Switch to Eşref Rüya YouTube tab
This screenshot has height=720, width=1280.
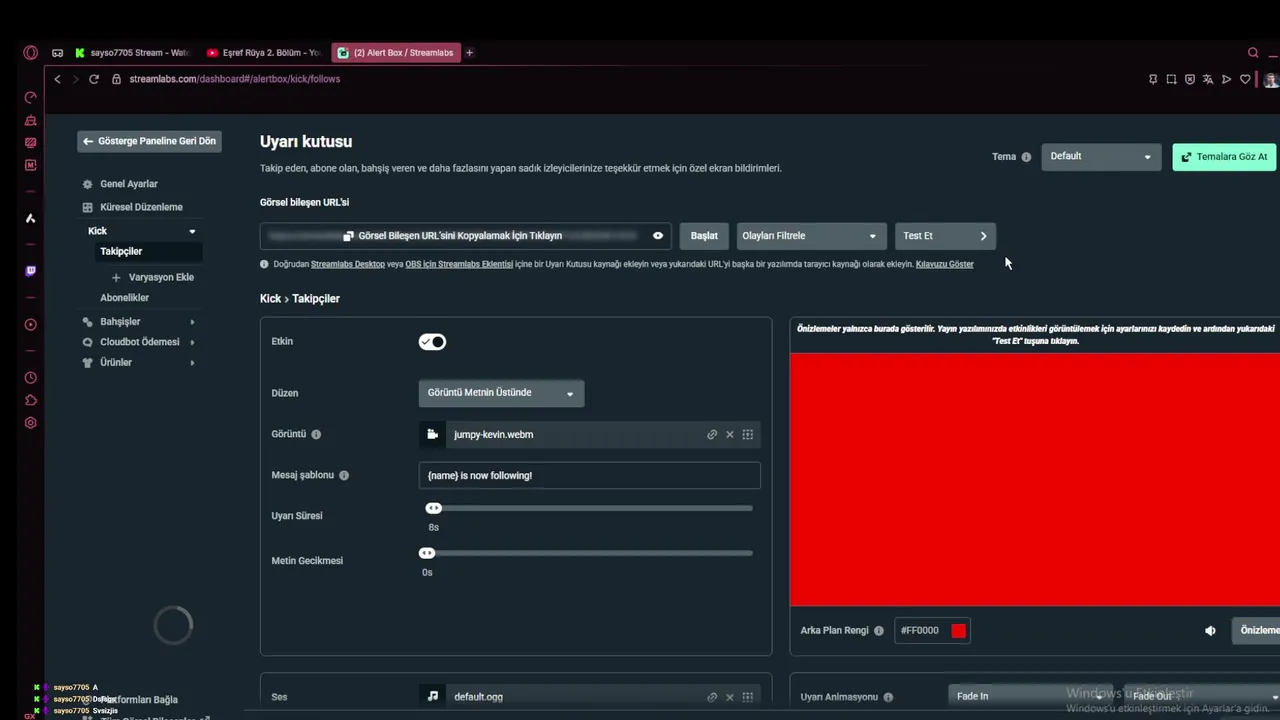pyautogui.click(x=263, y=53)
